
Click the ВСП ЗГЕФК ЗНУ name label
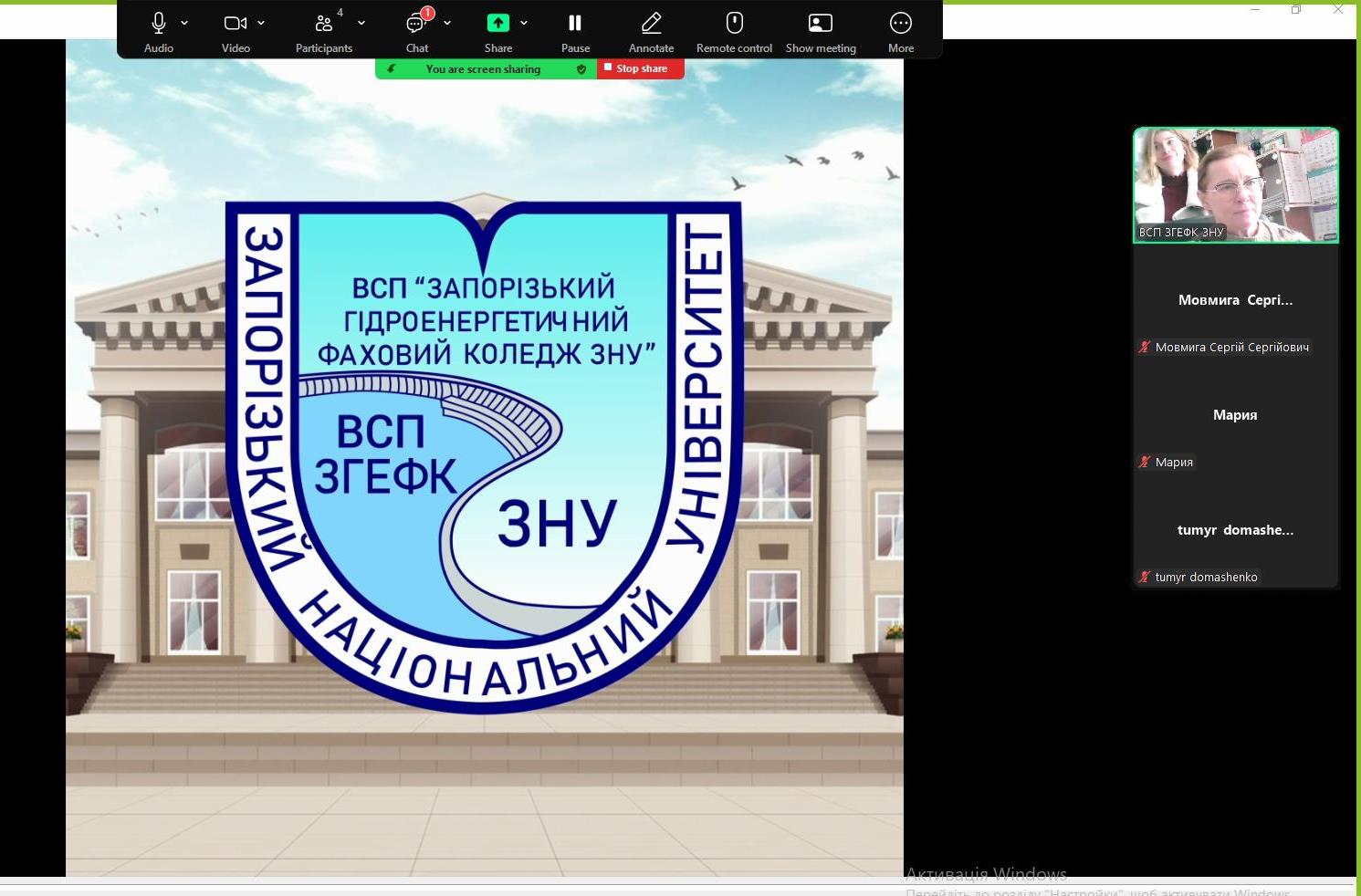click(1181, 233)
